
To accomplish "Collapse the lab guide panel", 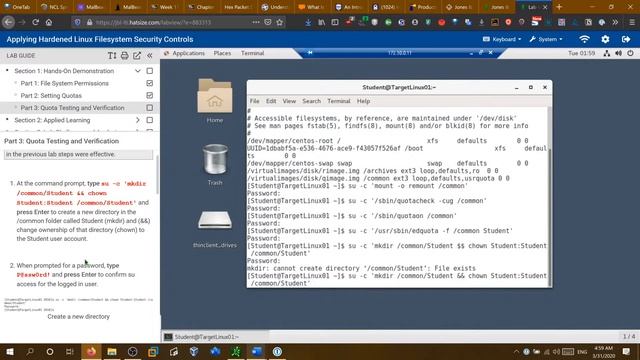I will pos(150,56).
